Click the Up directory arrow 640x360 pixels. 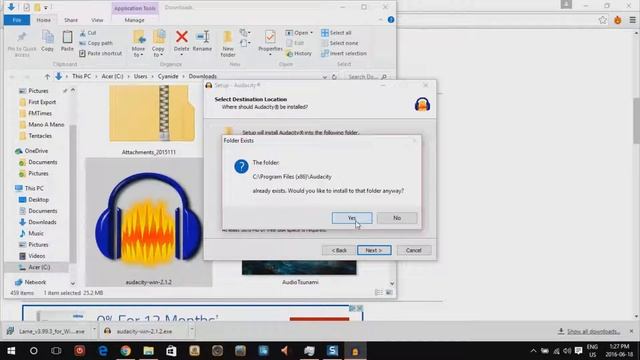coord(47,76)
